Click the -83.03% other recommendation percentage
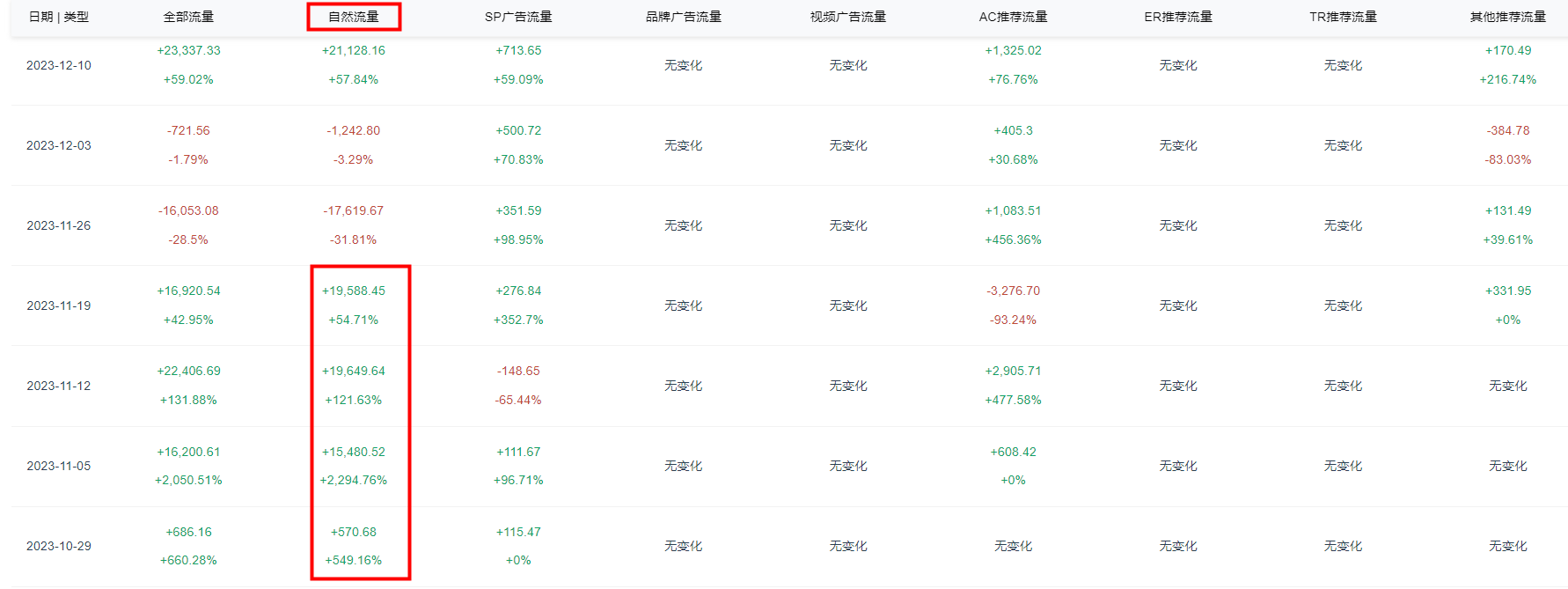The width and height of the screenshot is (1568, 589). click(1508, 159)
